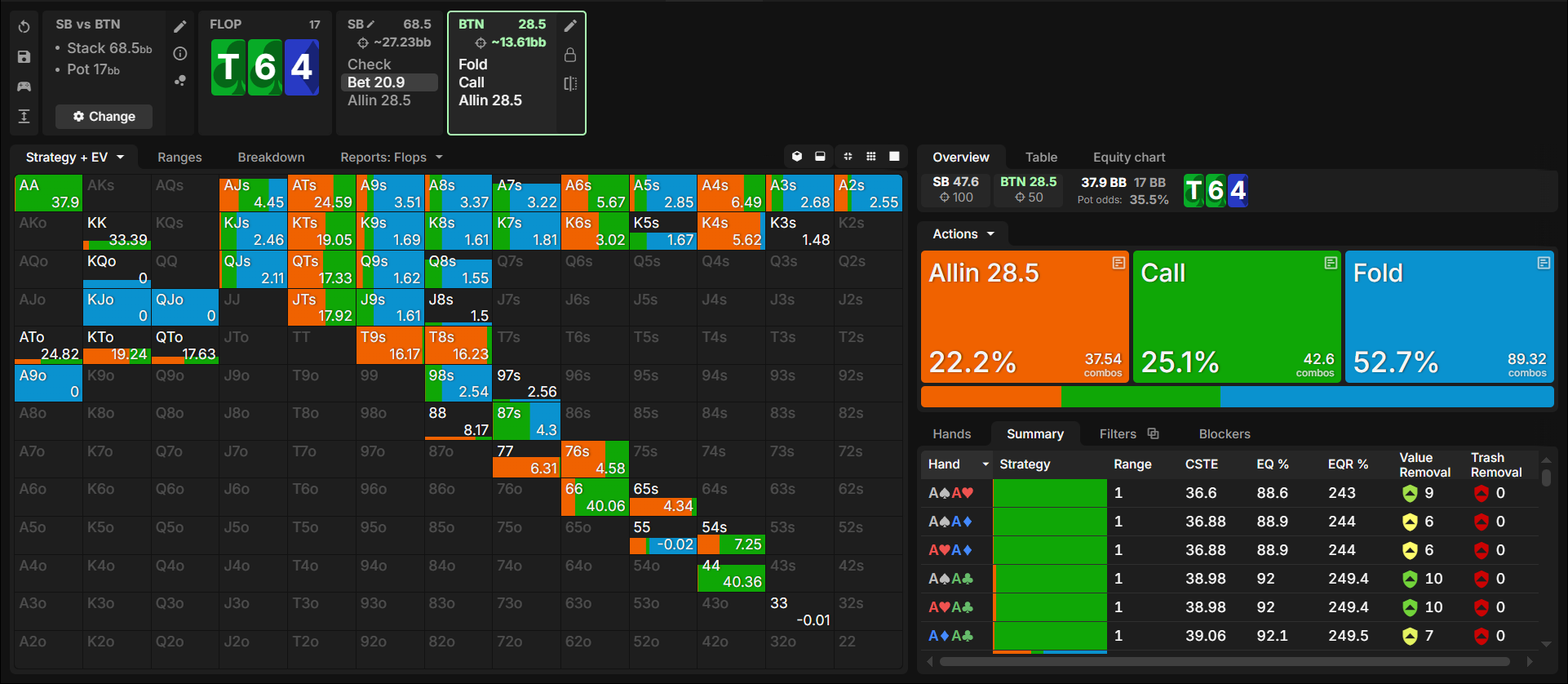Open the Reports: Flops dropdown

coord(392,157)
